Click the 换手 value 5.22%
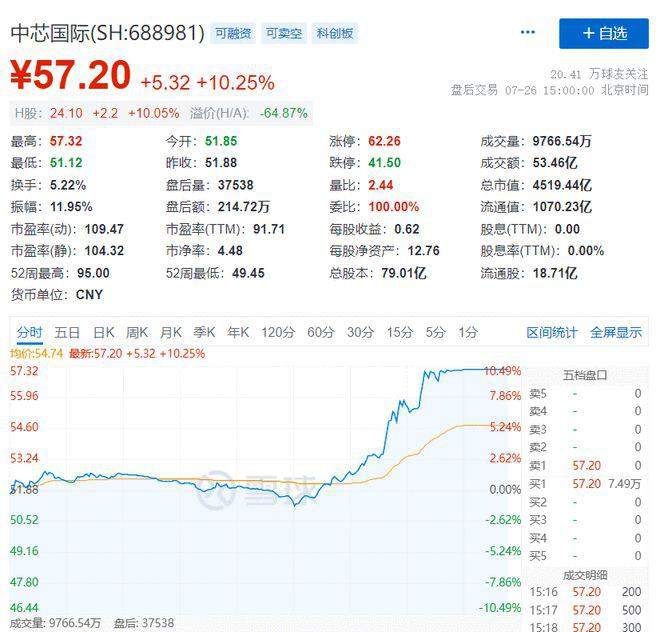660x632 pixels. (x=68, y=185)
